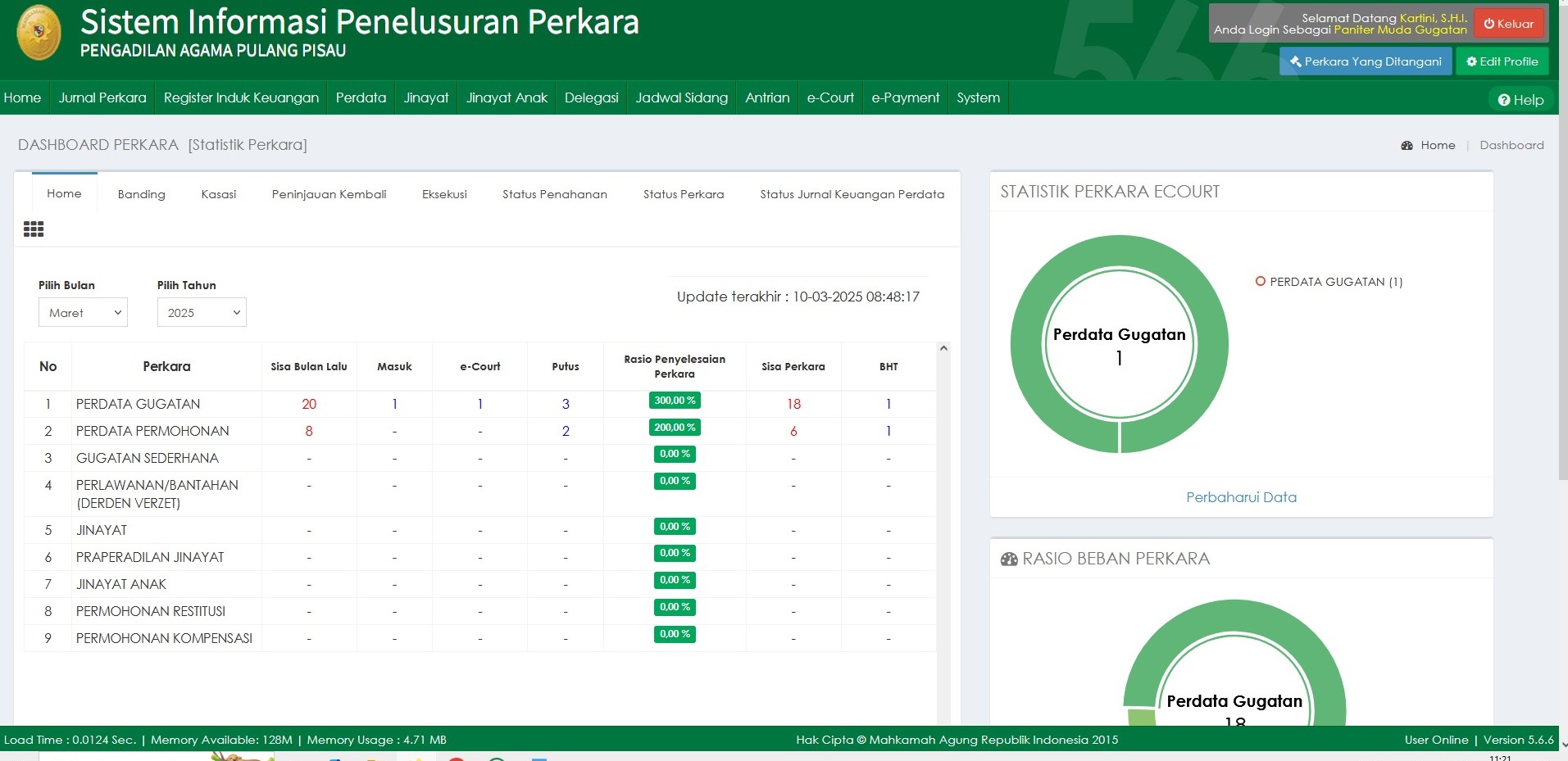
Task: Click the gauge icon by Rasio Beban Perkara
Action: click(x=1008, y=559)
